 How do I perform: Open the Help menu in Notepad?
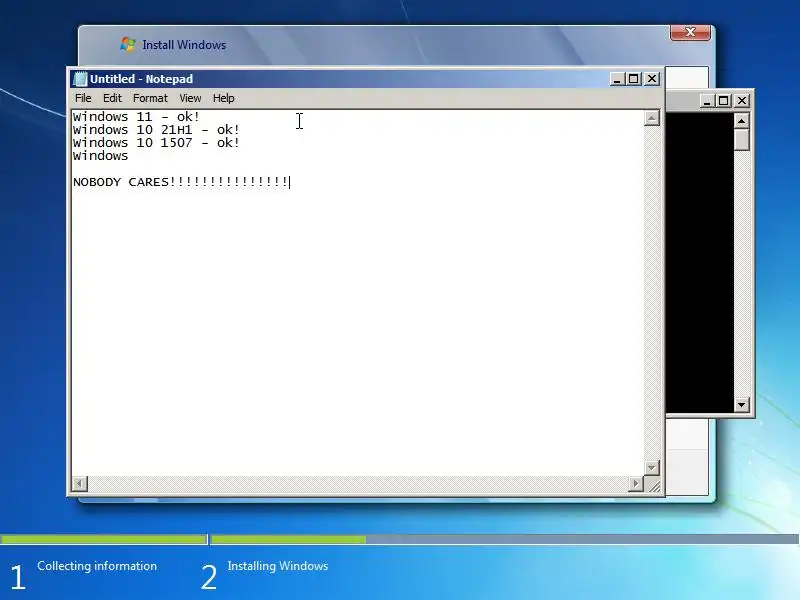[x=223, y=98]
